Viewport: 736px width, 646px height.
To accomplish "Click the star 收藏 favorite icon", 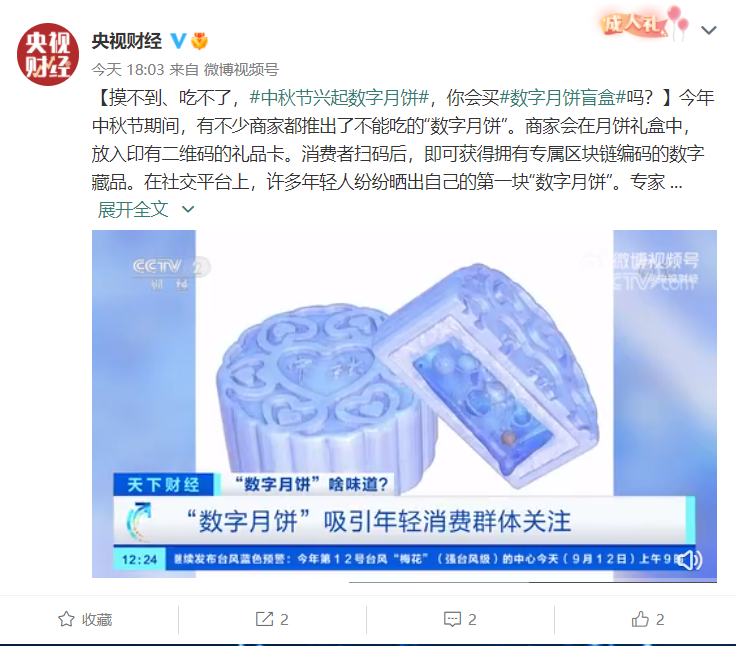I will click(66, 619).
